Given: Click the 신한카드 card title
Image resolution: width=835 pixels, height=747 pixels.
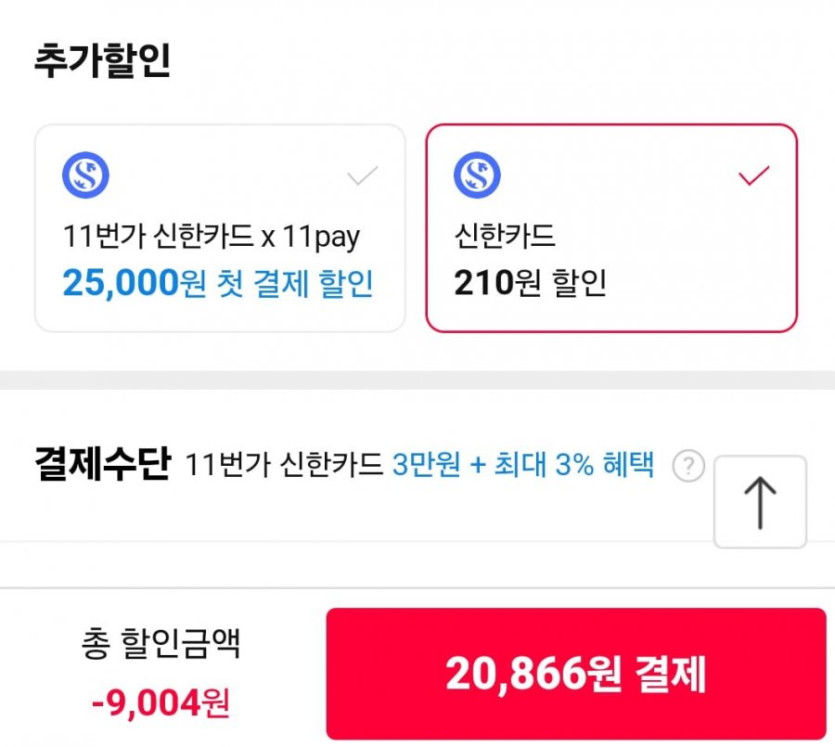Looking at the screenshot, I should (x=504, y=236).
